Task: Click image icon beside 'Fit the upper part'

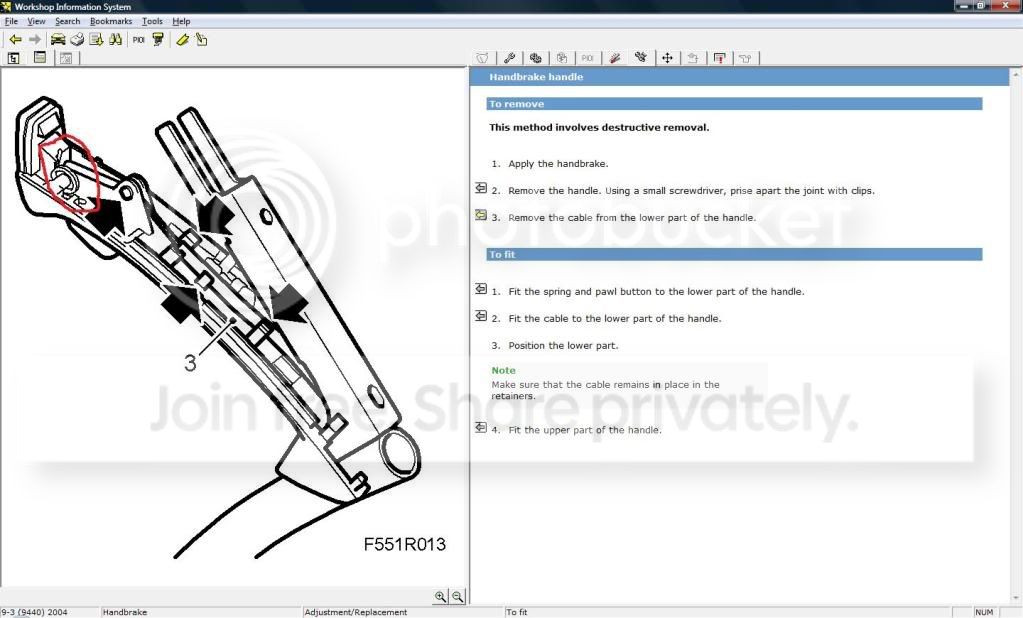Action: click(x=480, y=427)
